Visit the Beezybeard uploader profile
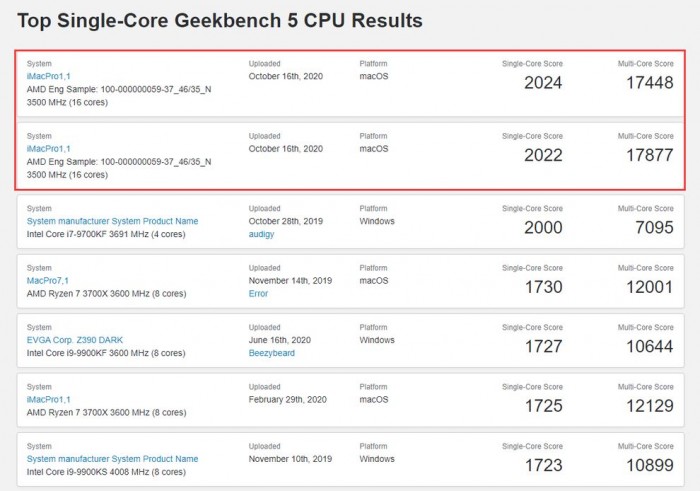 (x=271, y=352)
